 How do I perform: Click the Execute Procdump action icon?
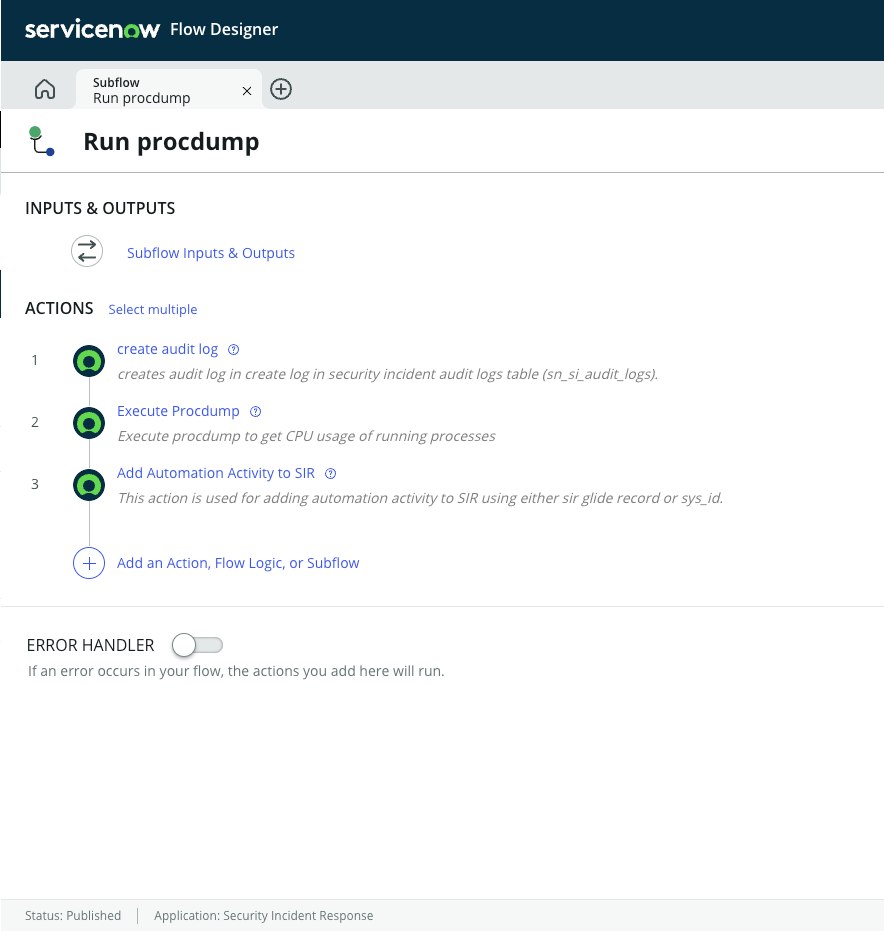pyautogui.click(x=89, y=423)
